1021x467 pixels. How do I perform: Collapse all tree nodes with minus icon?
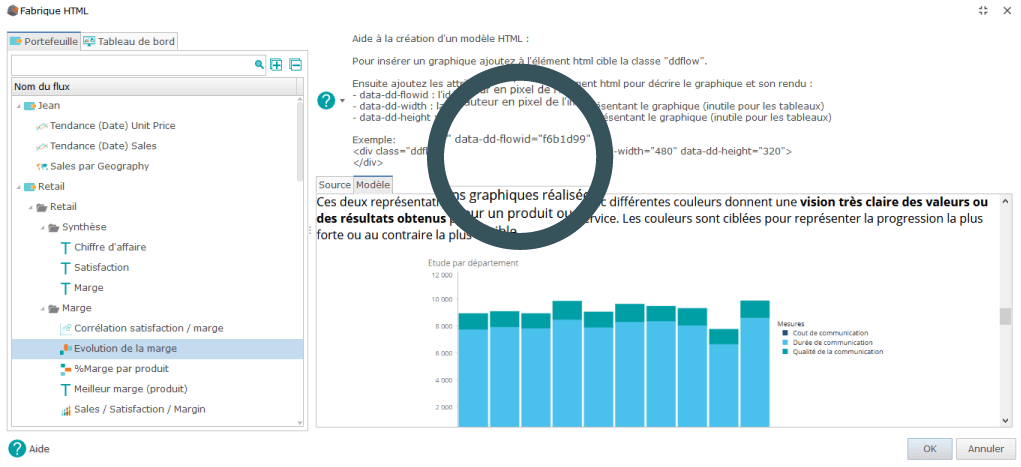pos(296,64)
